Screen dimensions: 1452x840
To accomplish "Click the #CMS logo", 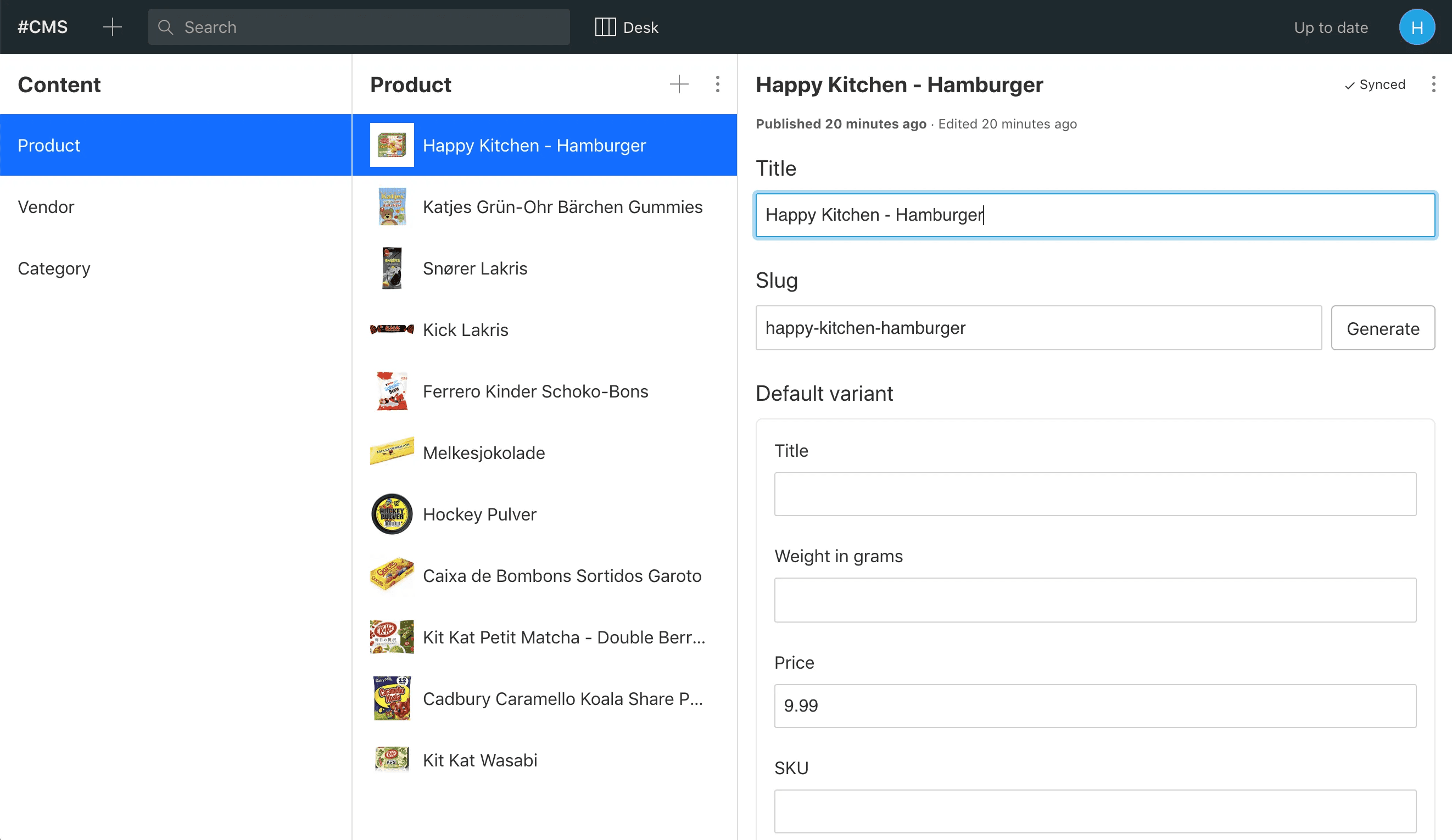I will click(x=43, y=27).
